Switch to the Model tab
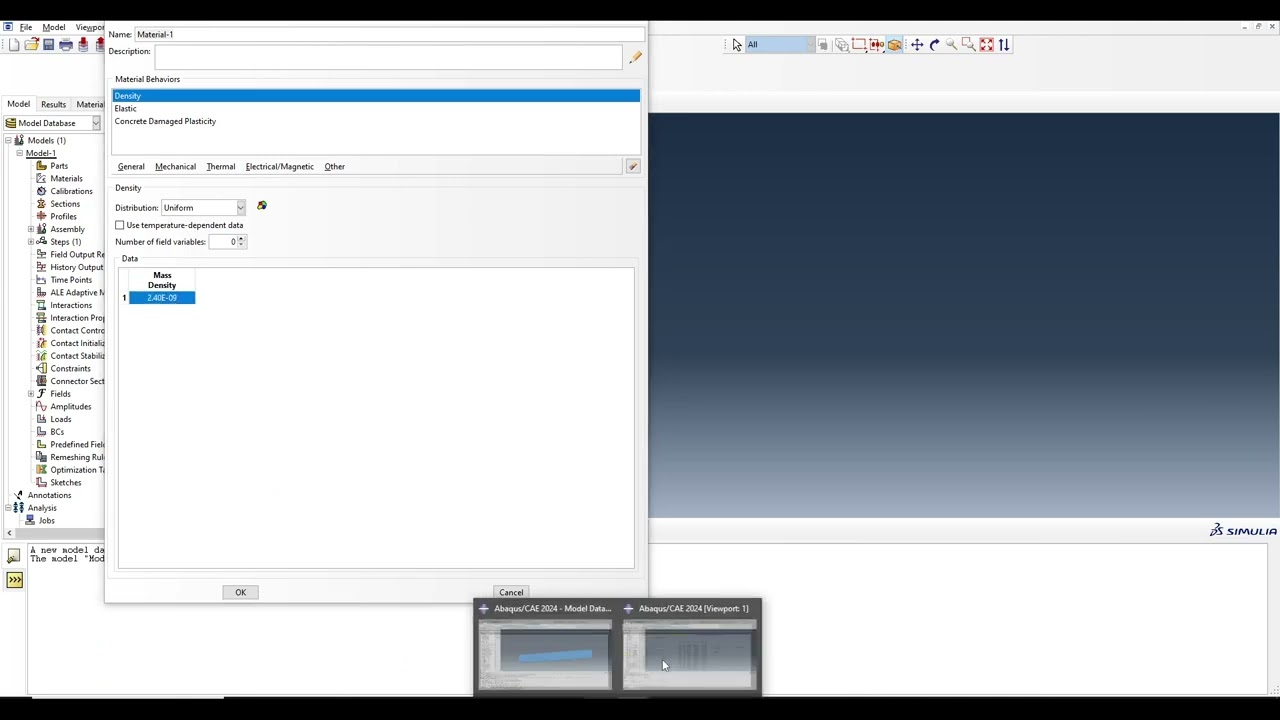The image size is (1280, 720). pyautogui.click(x=19, y=104)
